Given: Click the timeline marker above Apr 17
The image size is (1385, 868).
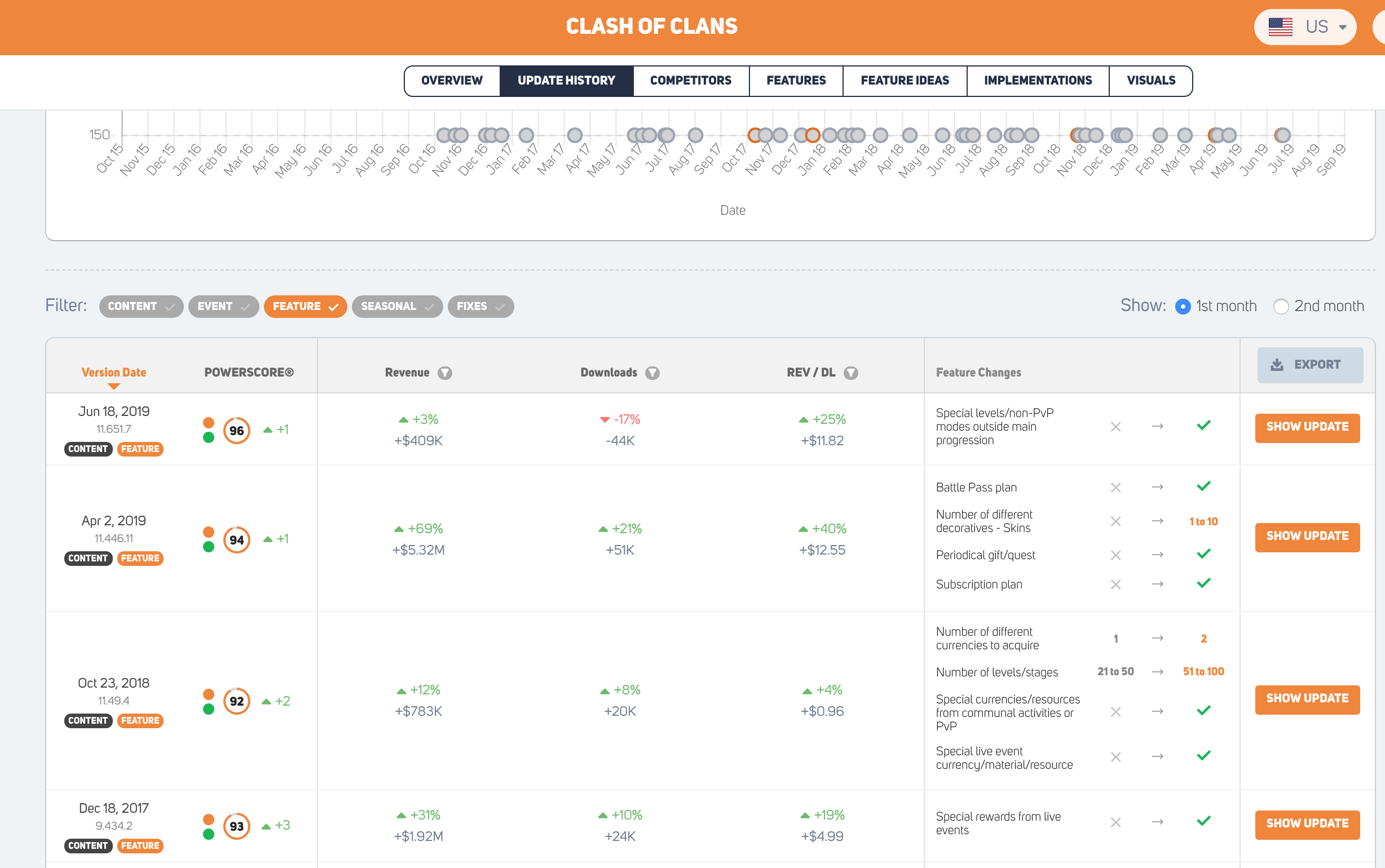Looking at the screenshot, I should pos(575,135).
